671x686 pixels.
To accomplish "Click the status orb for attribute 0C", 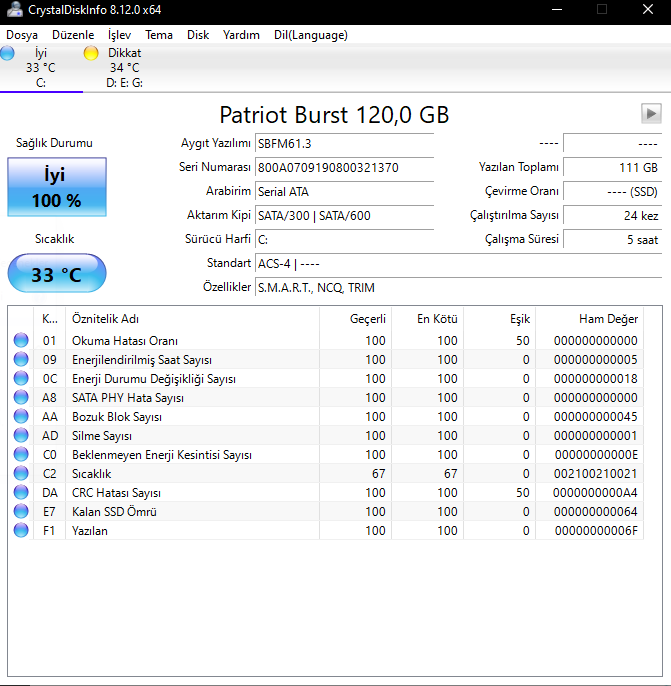I will tap(21, 378).
